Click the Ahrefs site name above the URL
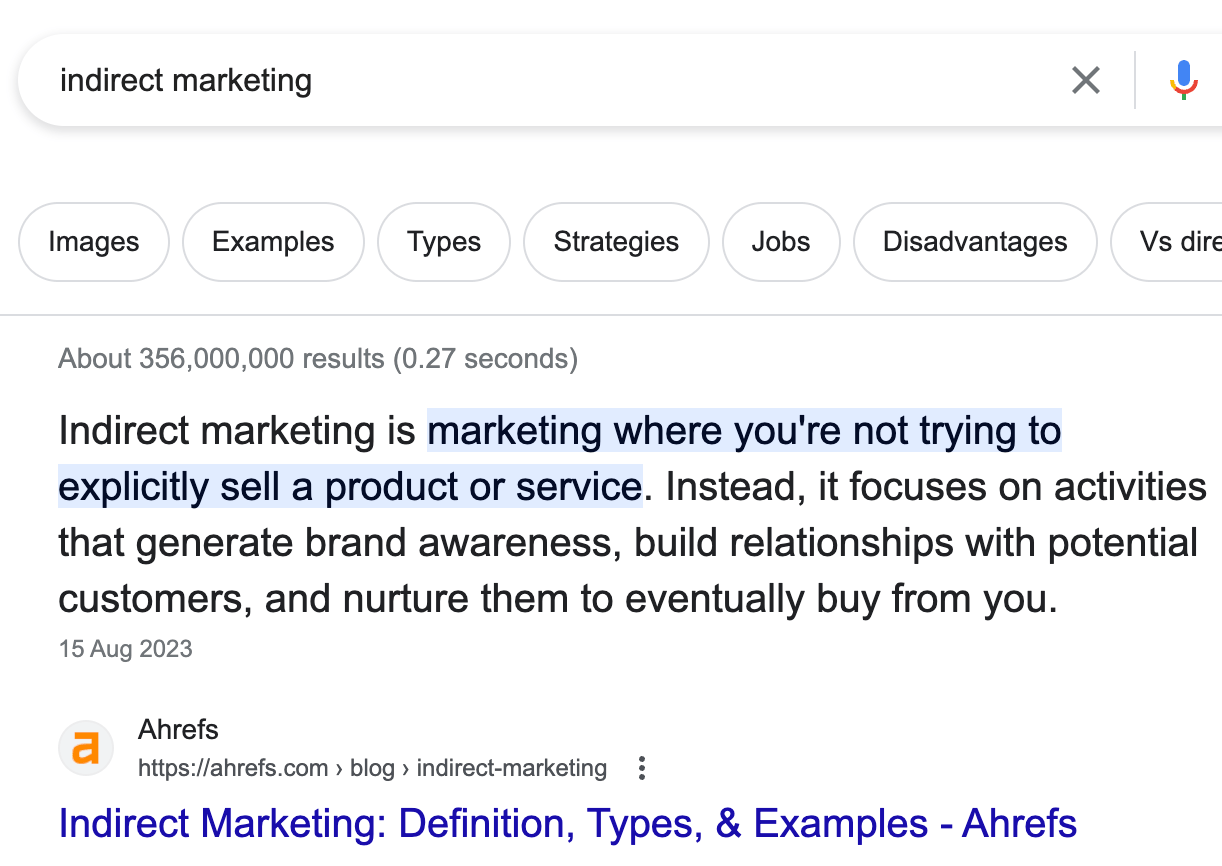This screenshot has height=866, width=1222. 178,730
